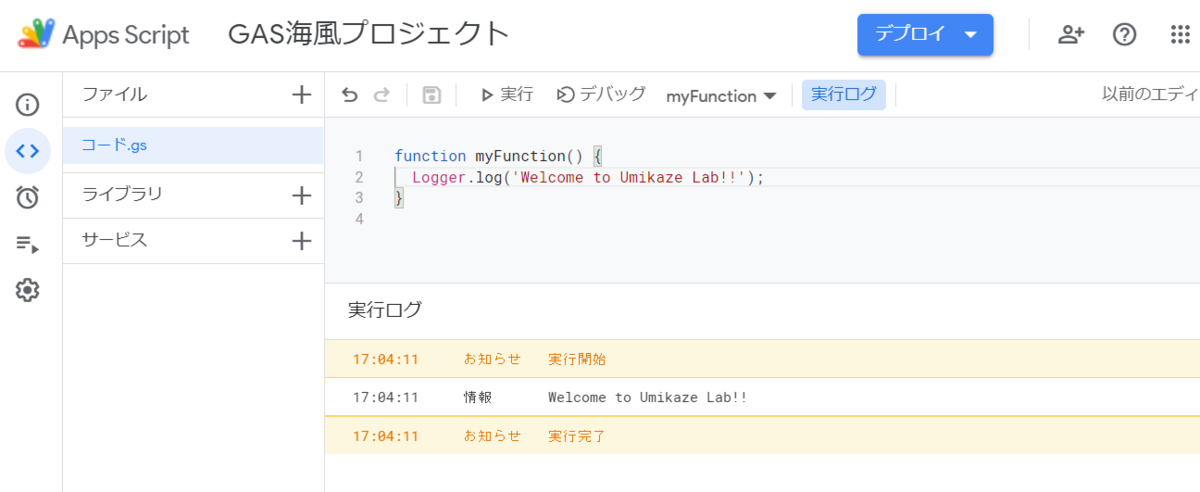1200x492 pixels.
Task: Click the 実行 run button
Action: (506, 95)
